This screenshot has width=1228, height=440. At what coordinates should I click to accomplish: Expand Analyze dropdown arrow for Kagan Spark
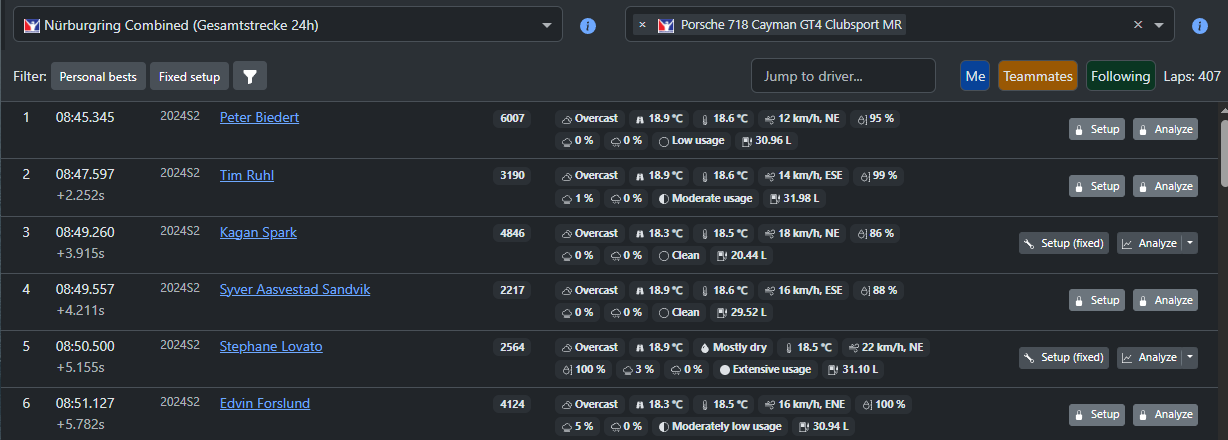1190,243
